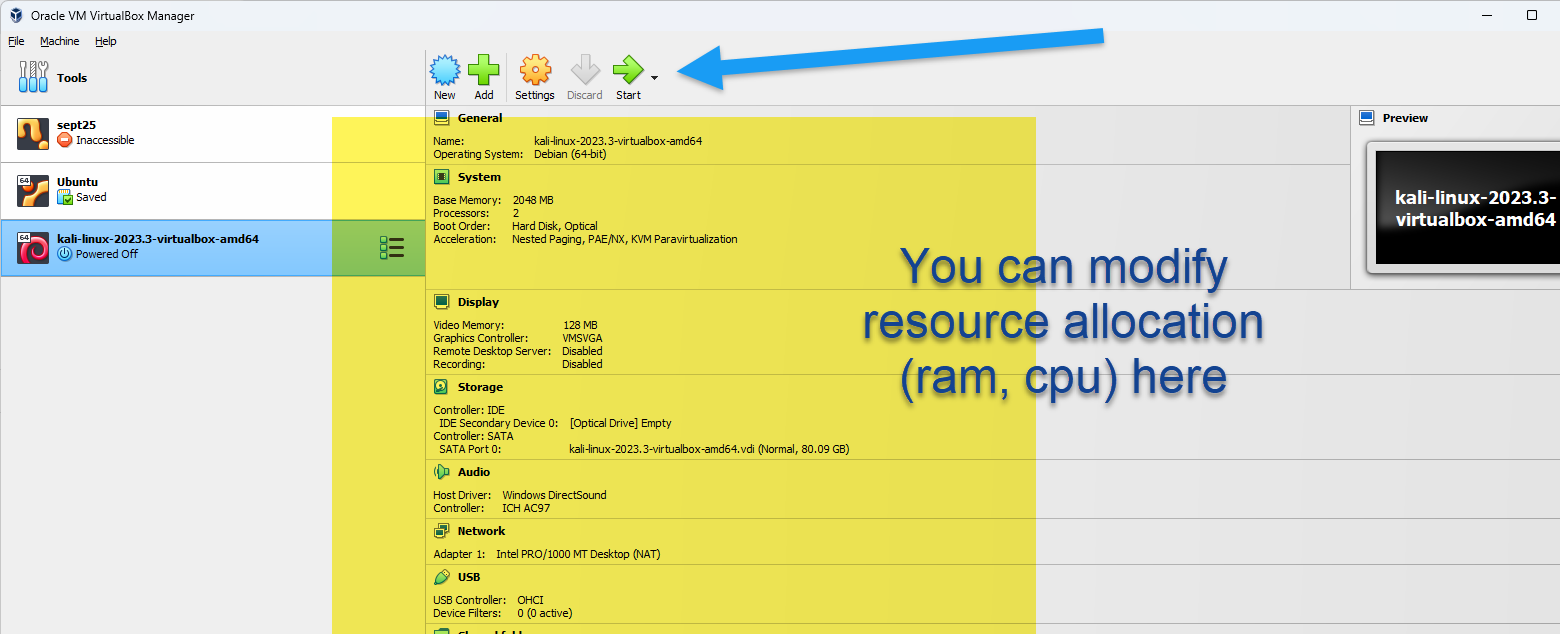The width and height of the screenshot is (1560, 639).
Task: Click the kali-linux preview thumbnail
Action: pos(1467,208)
